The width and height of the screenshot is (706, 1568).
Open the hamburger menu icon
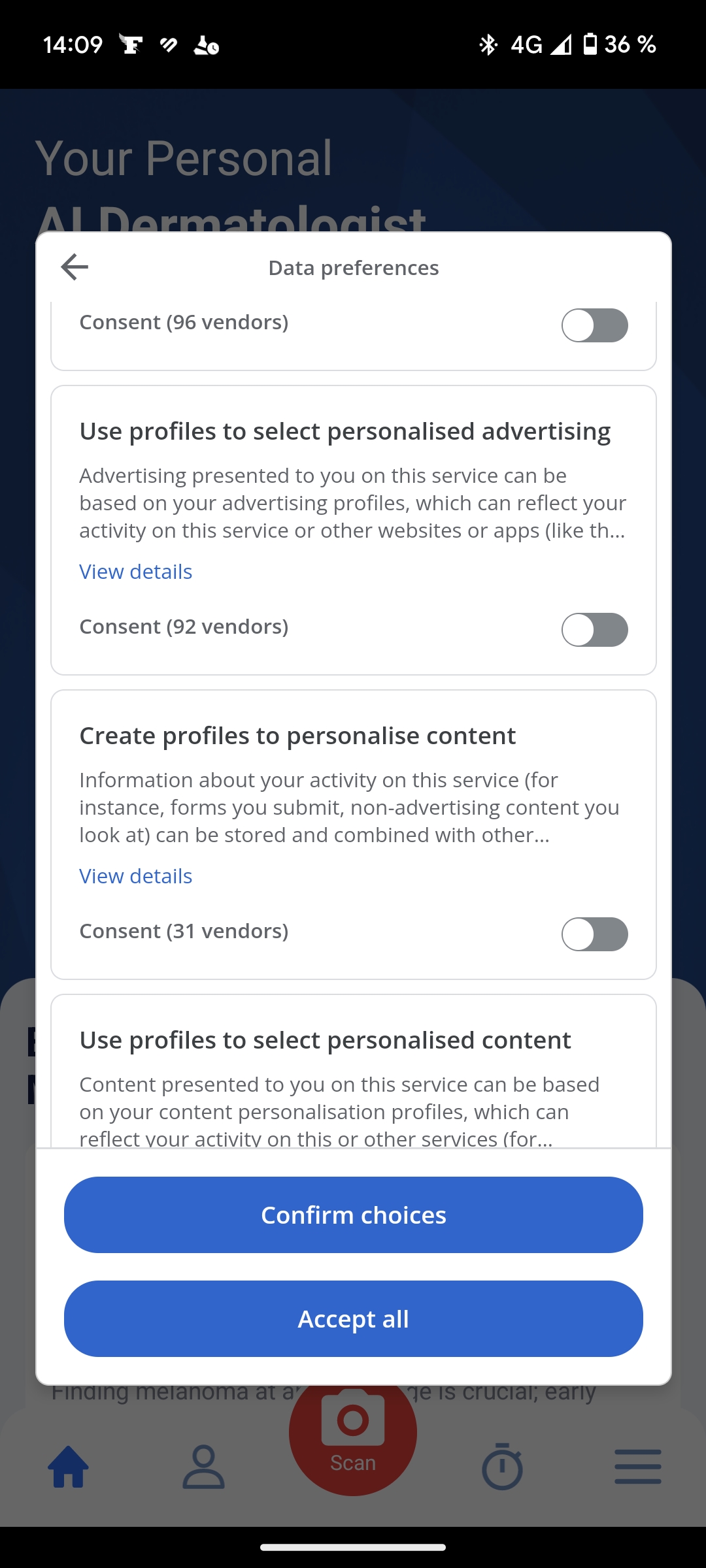[x=637, y=1467]
